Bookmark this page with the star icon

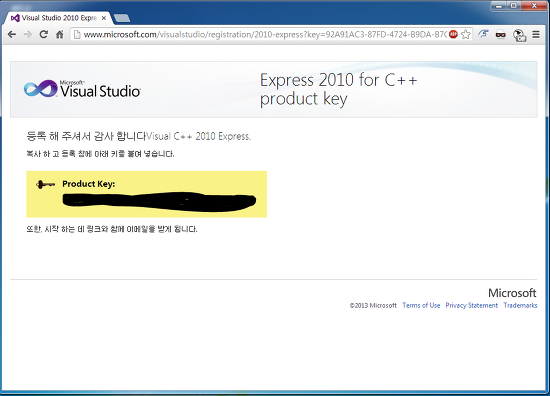coord(465,34)
